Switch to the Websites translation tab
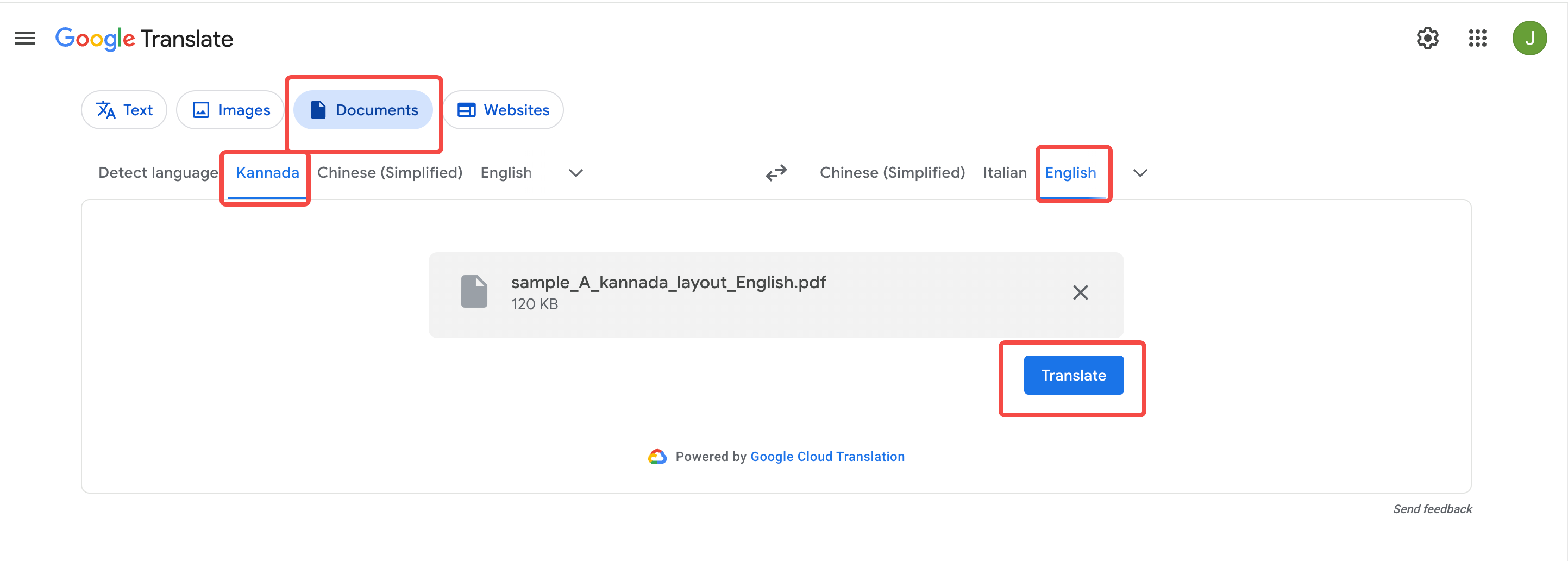The height and width of the screenshot is (561, 1568). 504,110
